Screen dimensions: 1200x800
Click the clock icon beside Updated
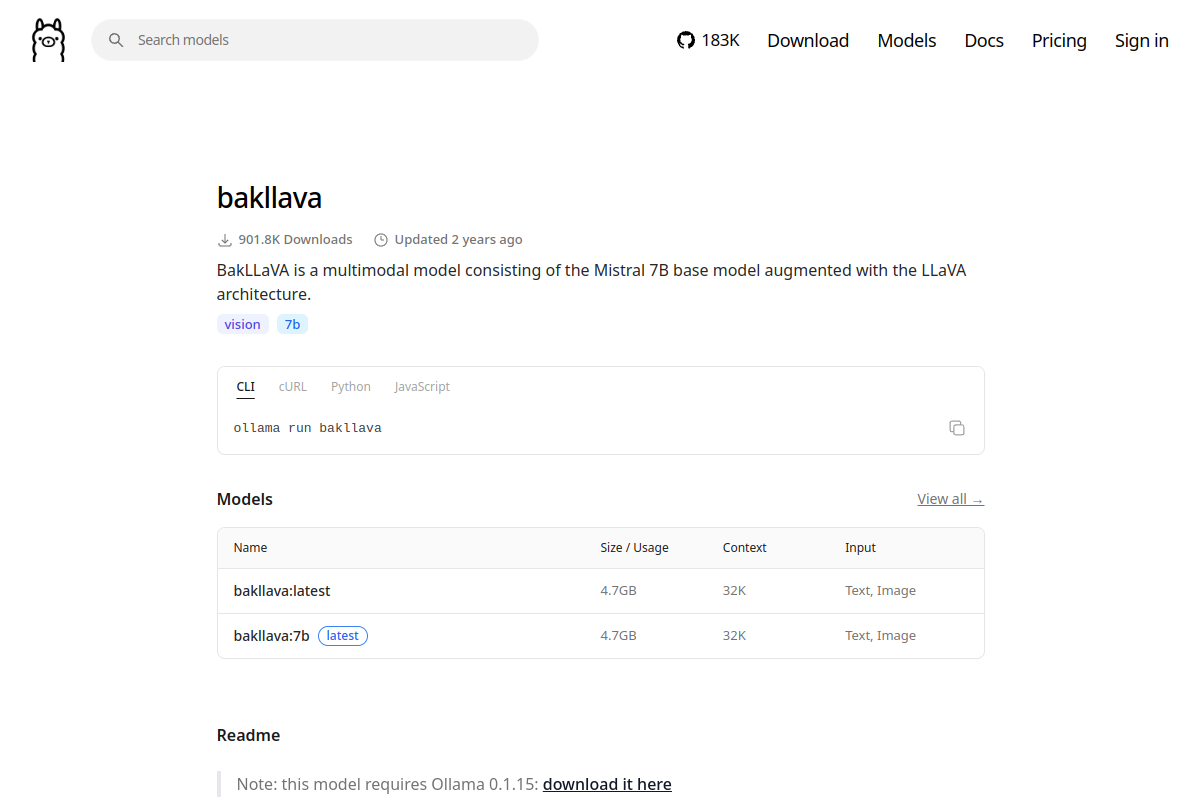click(381, 240)
